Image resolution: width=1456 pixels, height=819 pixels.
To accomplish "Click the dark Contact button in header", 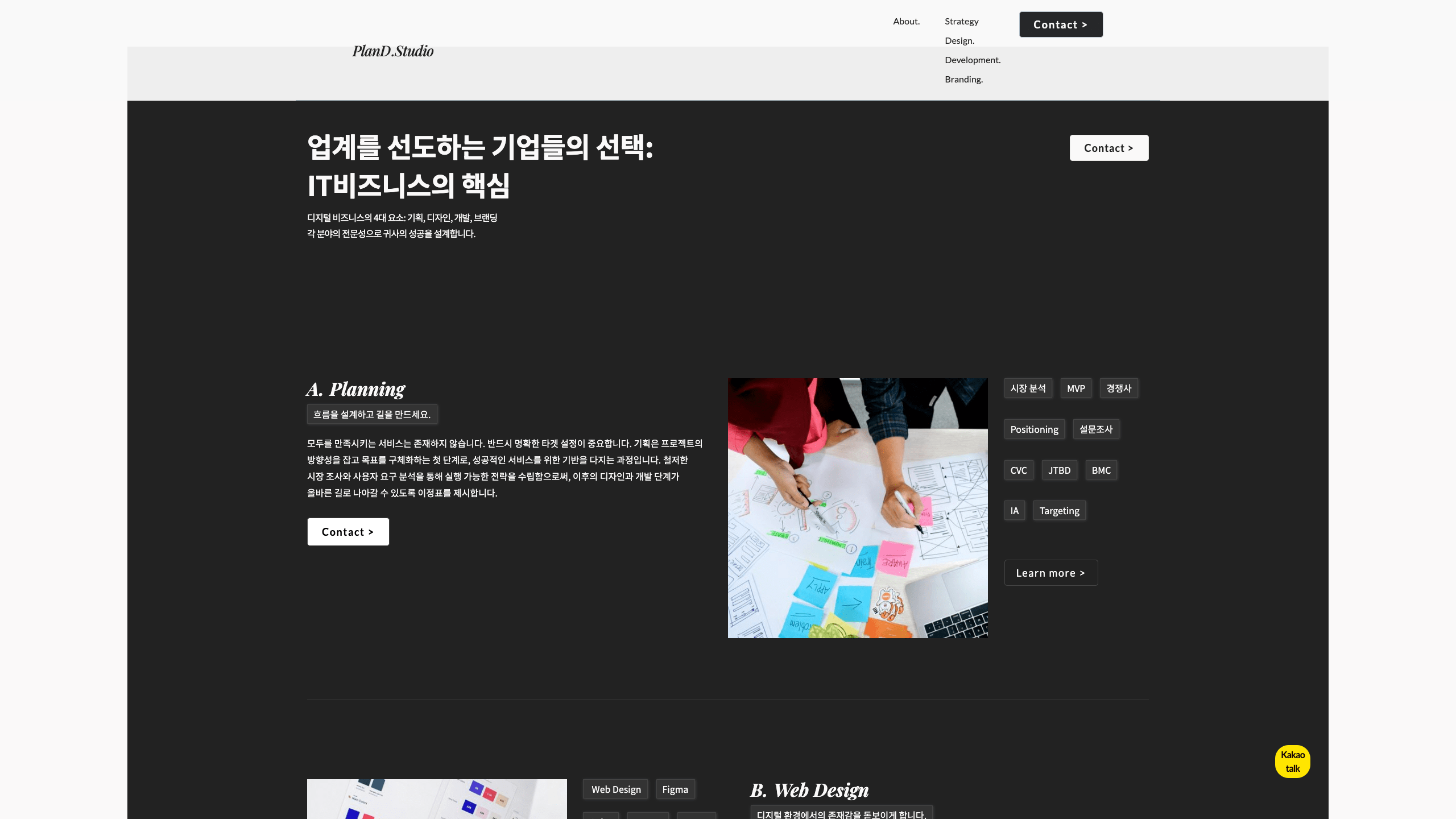I will pyautogui.click(x=1061, y=24).
